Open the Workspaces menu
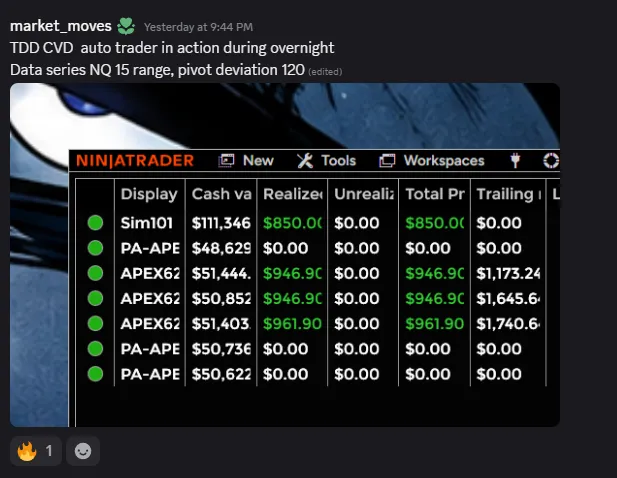This screenshot has width=617, height=478. click(444, 161)
